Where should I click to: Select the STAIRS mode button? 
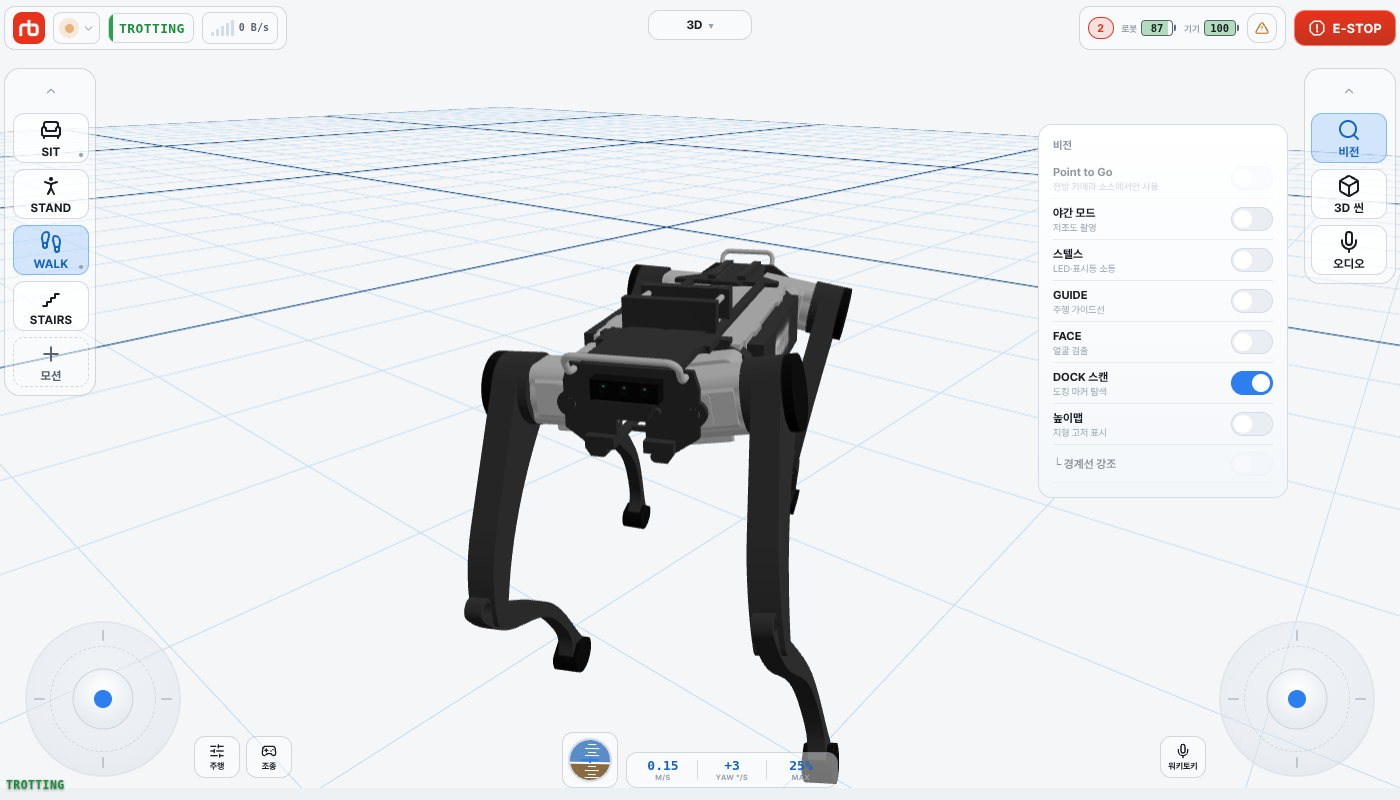pyautogui.click(x=51, y=306)
